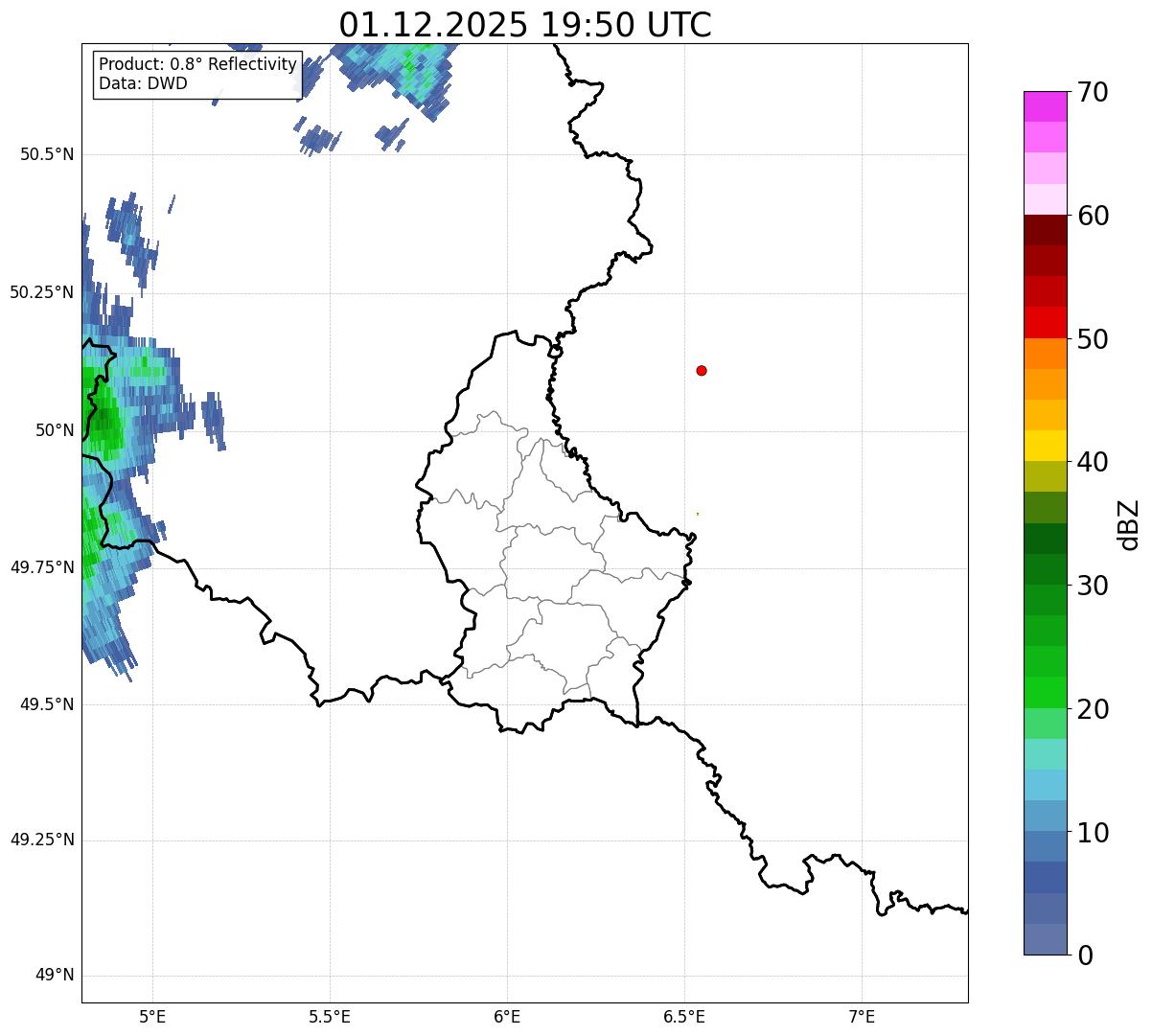
Task: Click the title '01.12.2025 19:50 UTC'
Action: (x=525, y=24)
